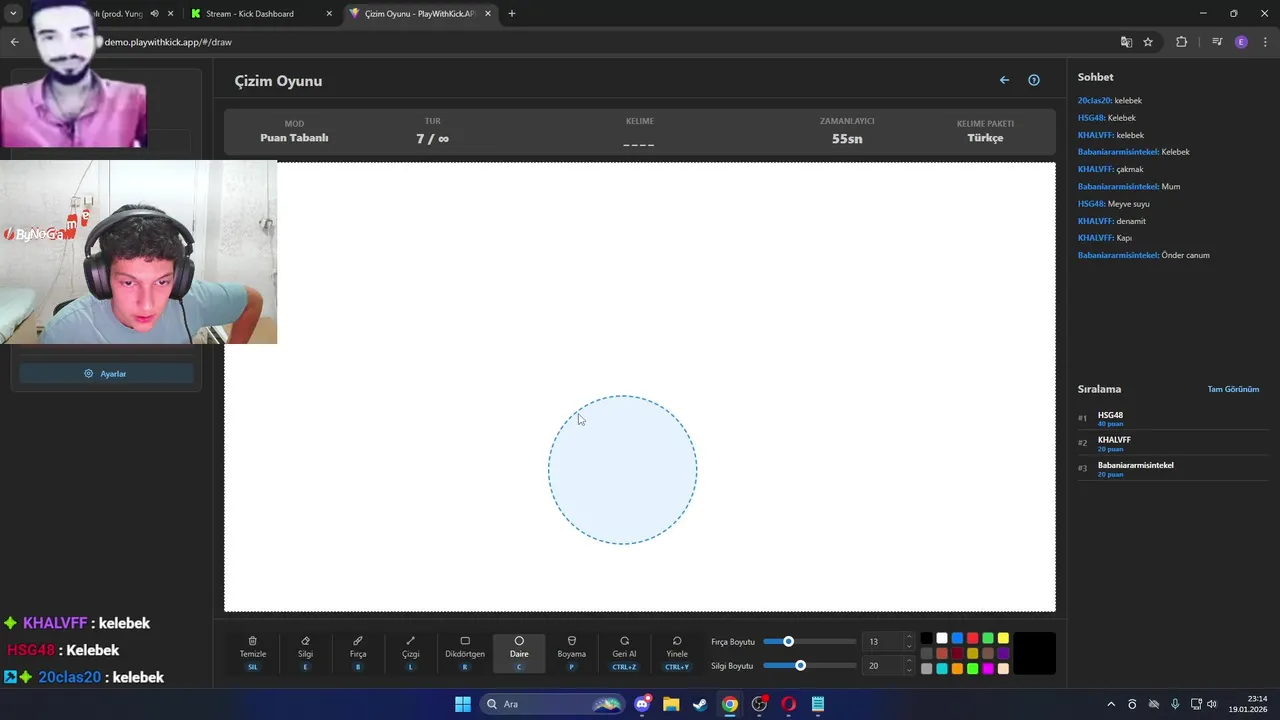Open Ayarlar settings button

click(x=106, y=373)
